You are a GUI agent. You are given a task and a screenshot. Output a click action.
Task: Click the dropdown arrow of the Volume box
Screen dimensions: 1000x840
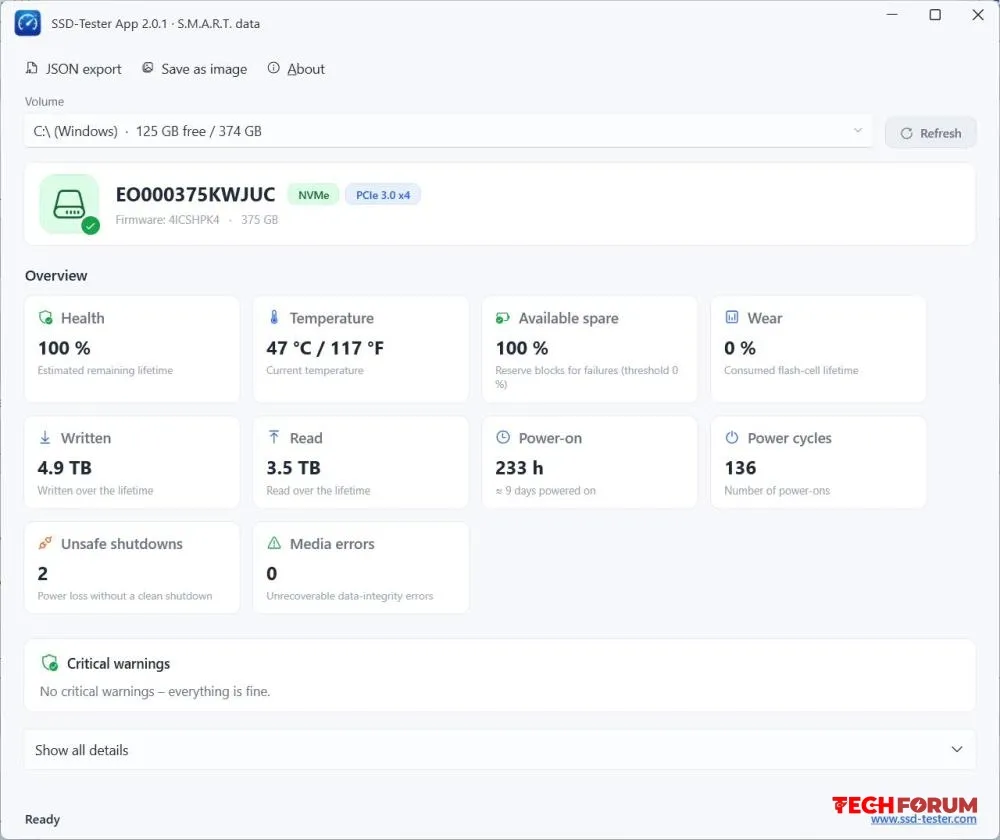pos(858,130)
